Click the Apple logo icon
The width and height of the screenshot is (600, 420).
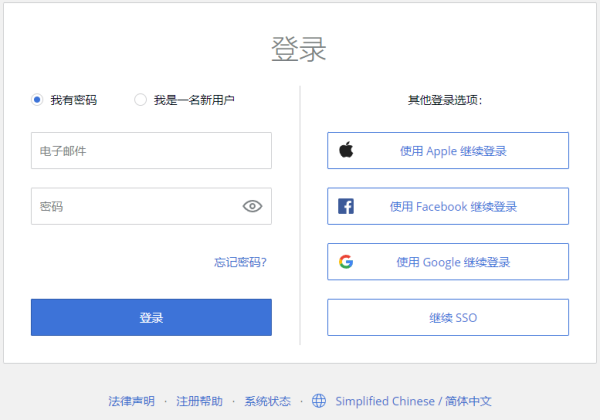click(346, 151)
